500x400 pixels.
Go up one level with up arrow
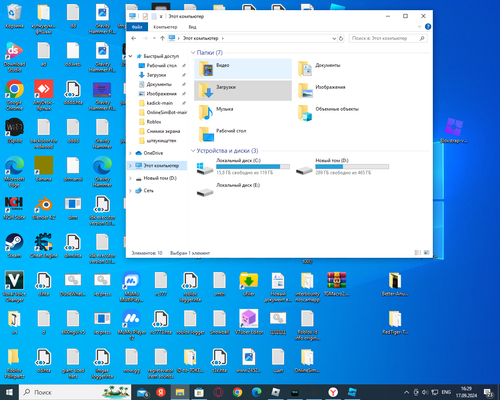pyautogui.click(x=162, y=38)
